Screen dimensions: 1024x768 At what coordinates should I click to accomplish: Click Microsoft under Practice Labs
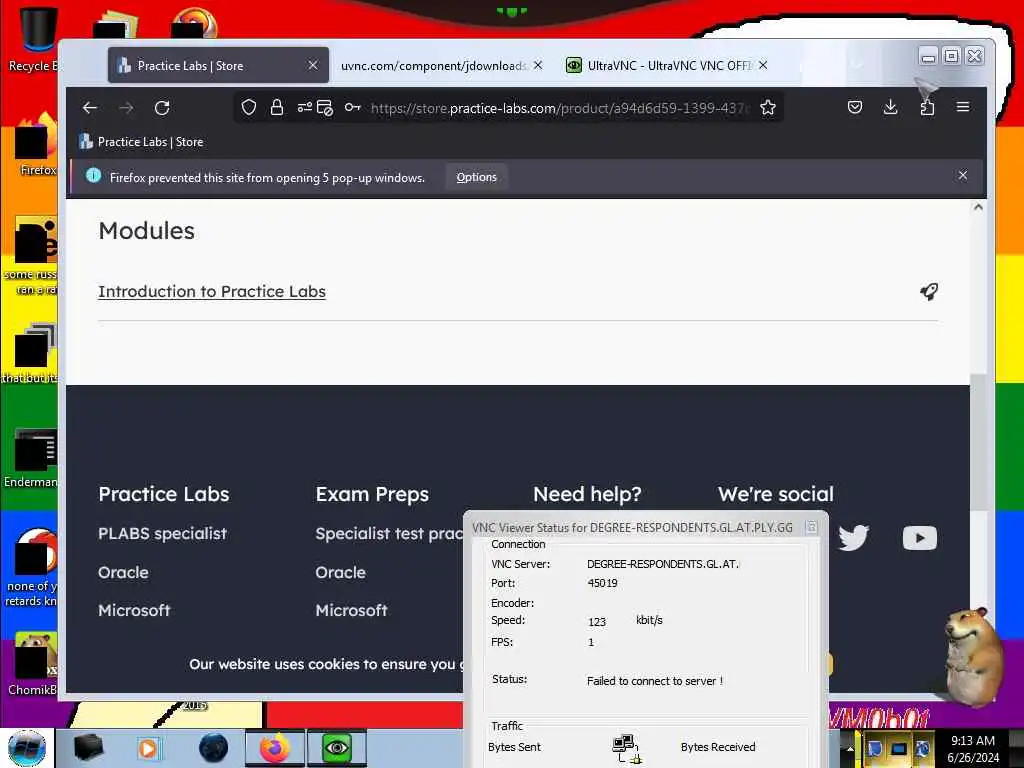[134, 610]
